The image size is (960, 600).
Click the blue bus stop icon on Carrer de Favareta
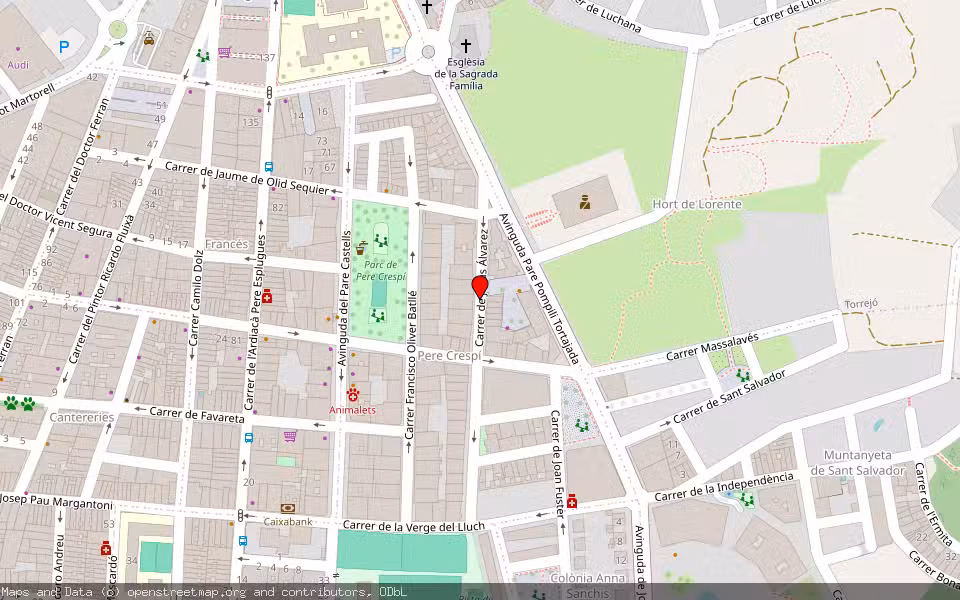click(249, 438)
